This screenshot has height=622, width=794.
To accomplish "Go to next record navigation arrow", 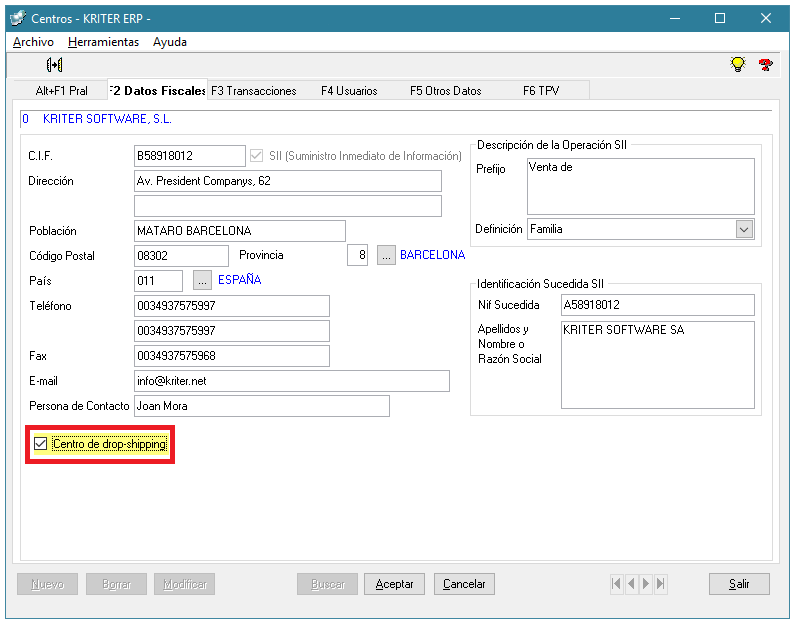I will [x=646, y=584].
